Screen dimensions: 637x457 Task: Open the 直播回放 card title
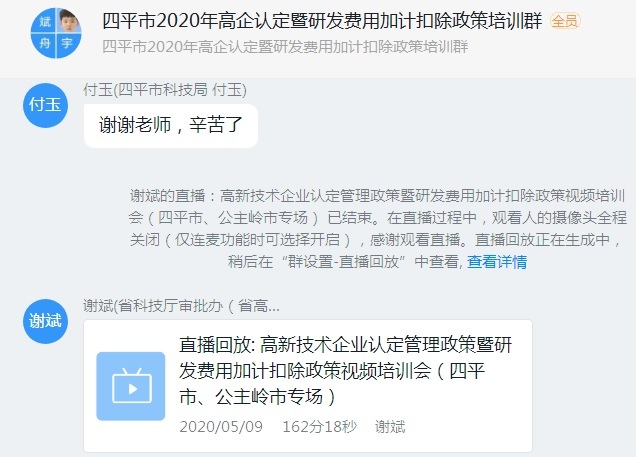pyautogui.click(x=345, y=370)
